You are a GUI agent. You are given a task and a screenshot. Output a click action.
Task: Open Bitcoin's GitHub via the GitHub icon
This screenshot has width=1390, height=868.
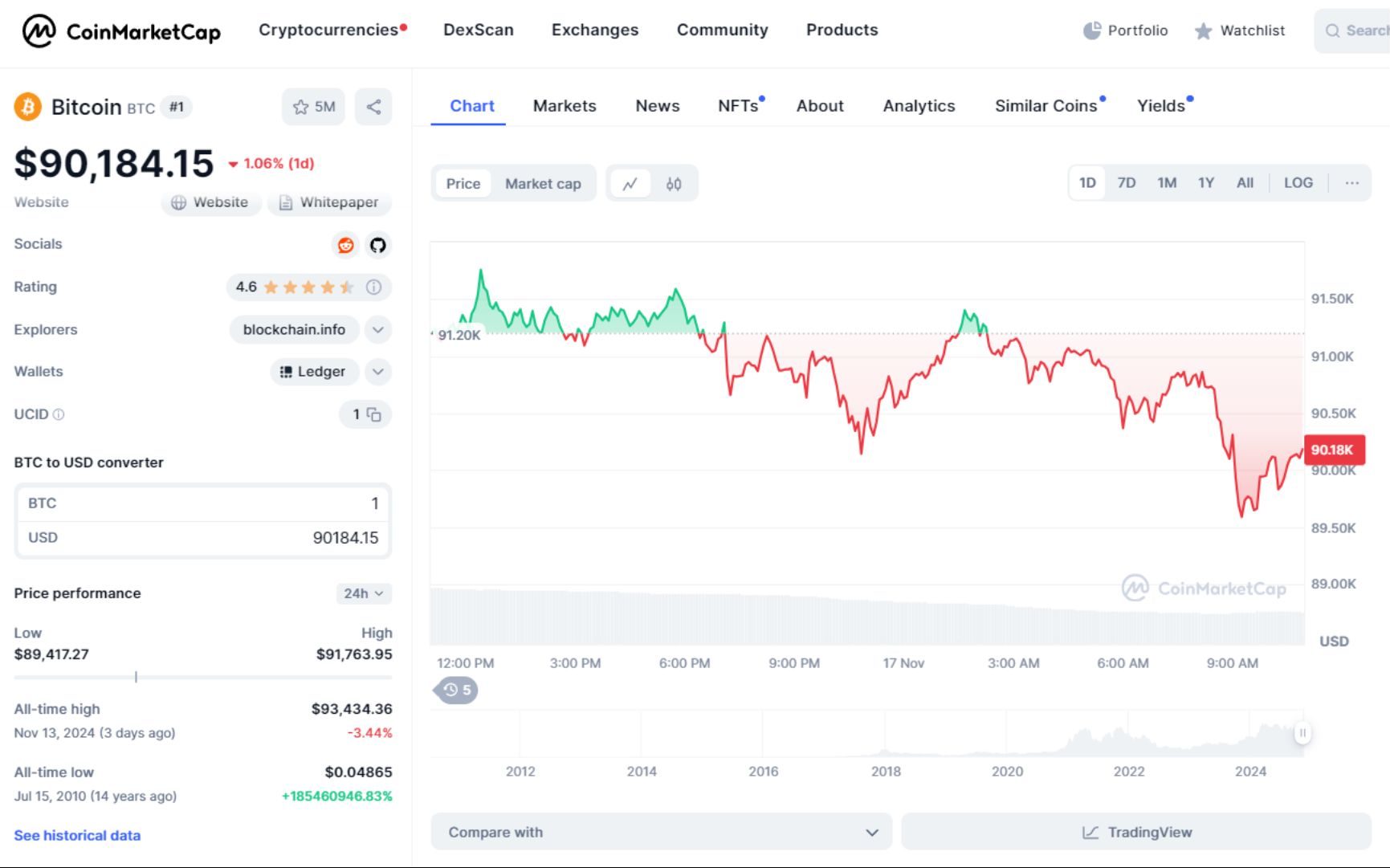pyautogui.click(x=377, y=246)
